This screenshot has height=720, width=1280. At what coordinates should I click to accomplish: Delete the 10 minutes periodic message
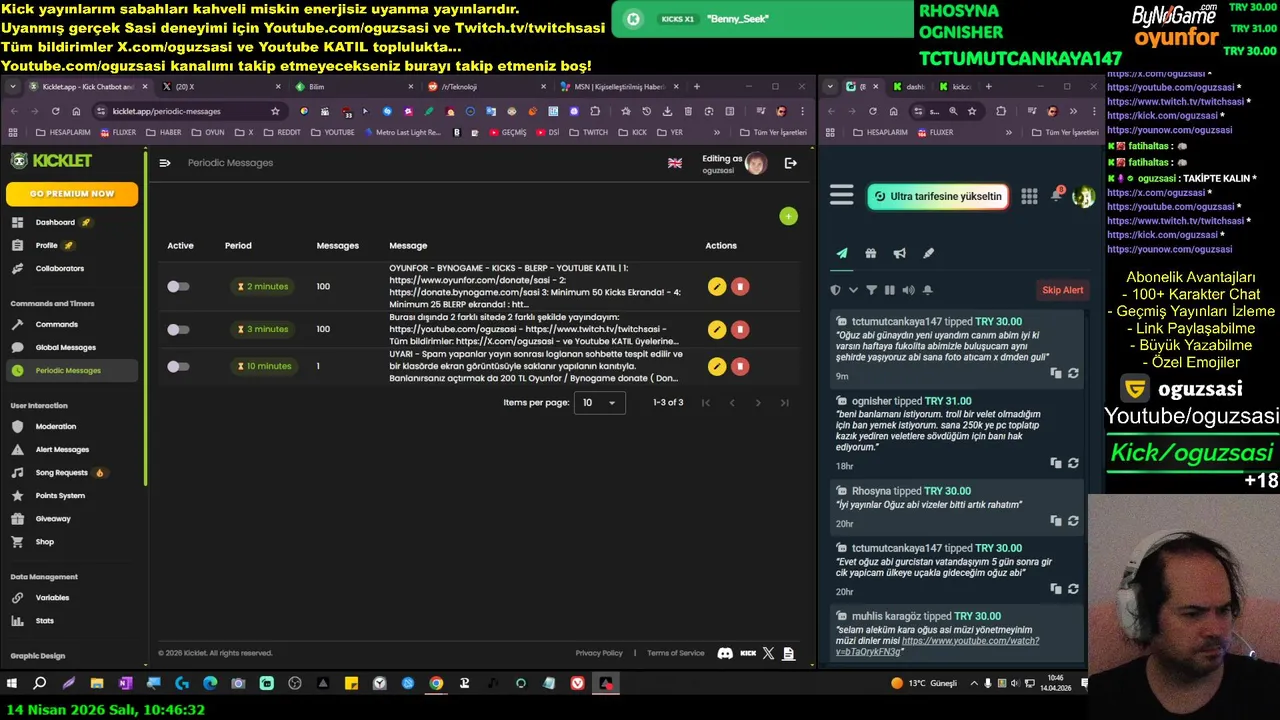[x=740, y=366]
